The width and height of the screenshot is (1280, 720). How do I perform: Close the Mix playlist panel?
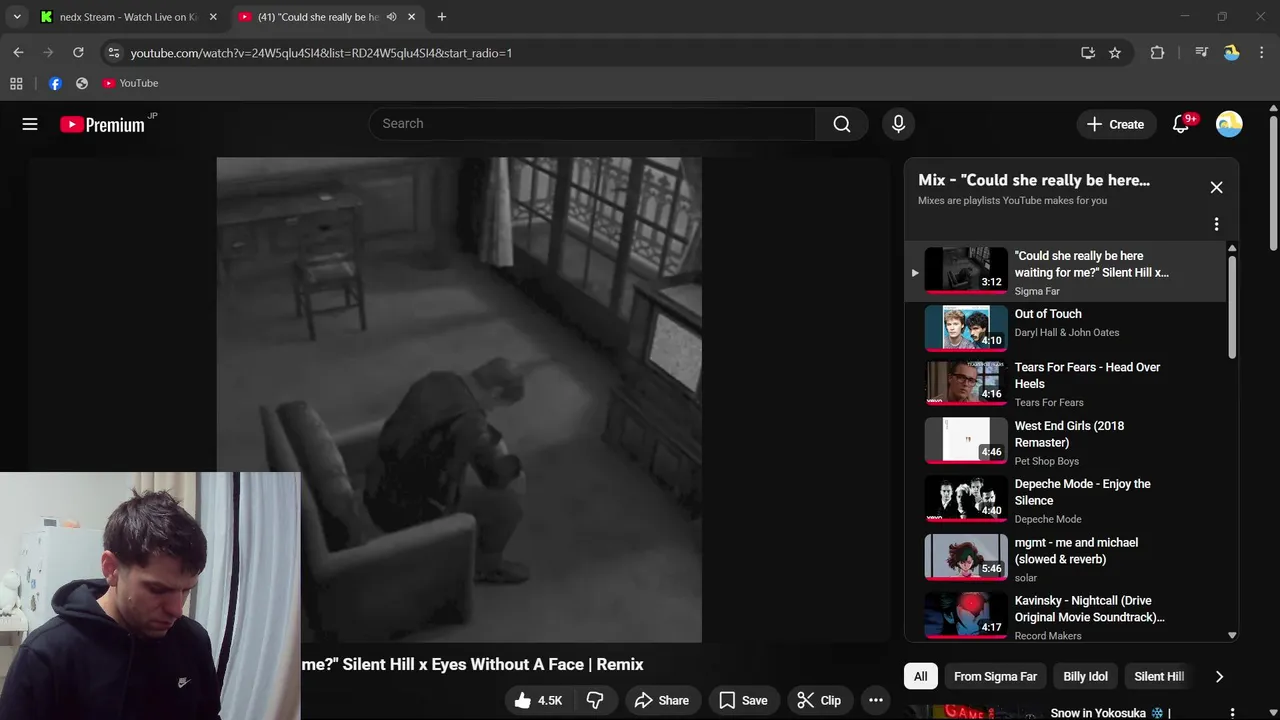[x=1216, y=187]
